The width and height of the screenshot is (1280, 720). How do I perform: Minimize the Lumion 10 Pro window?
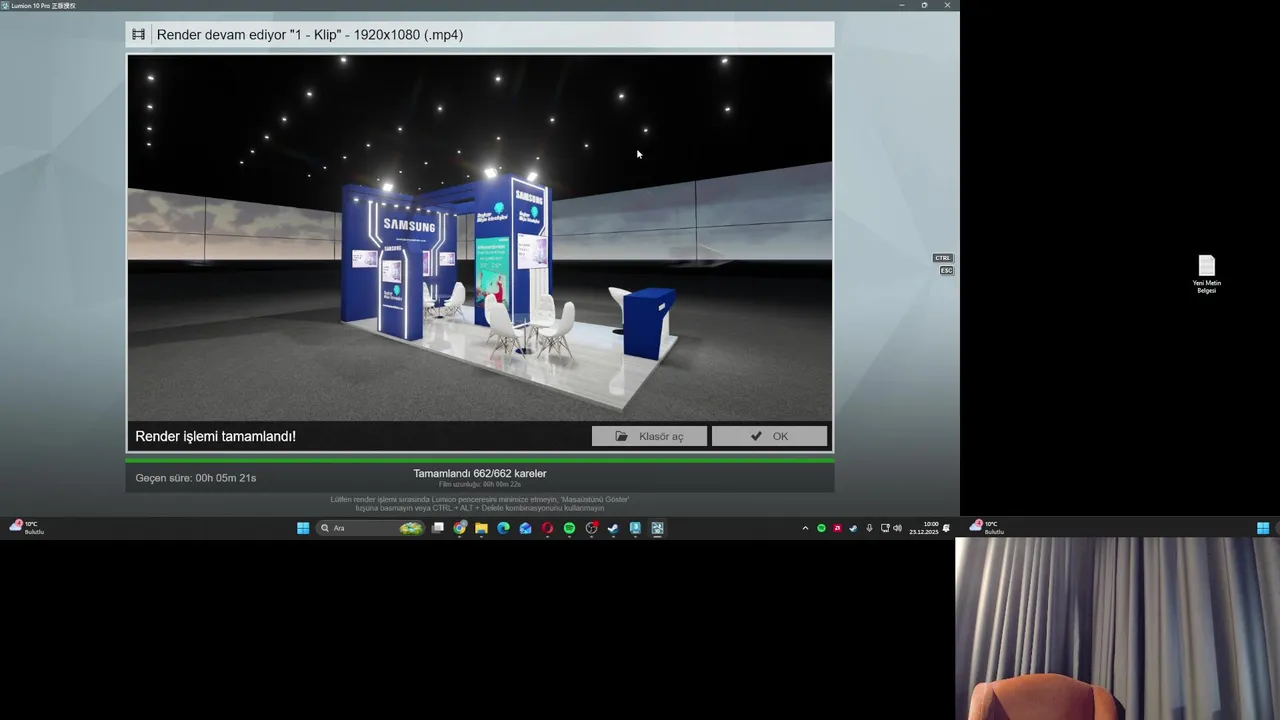point(902,5)
